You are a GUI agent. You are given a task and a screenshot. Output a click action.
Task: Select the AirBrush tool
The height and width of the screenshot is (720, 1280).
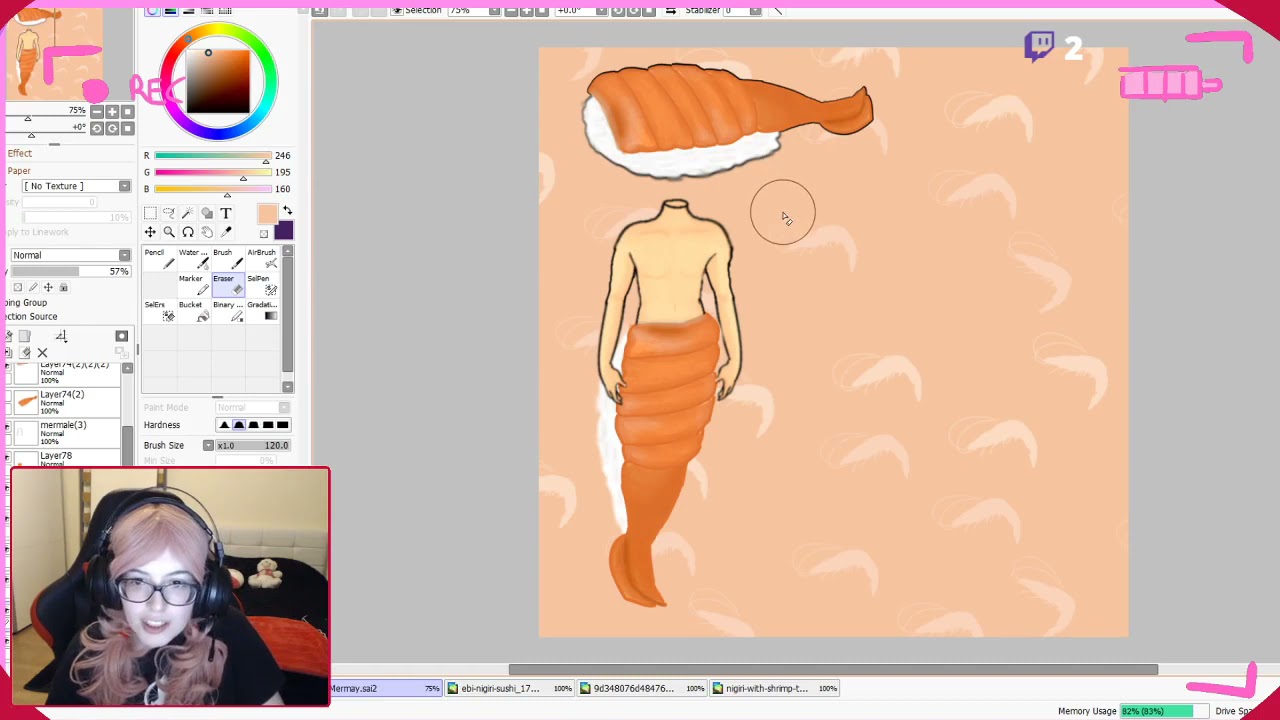click(x=263, y=258)
